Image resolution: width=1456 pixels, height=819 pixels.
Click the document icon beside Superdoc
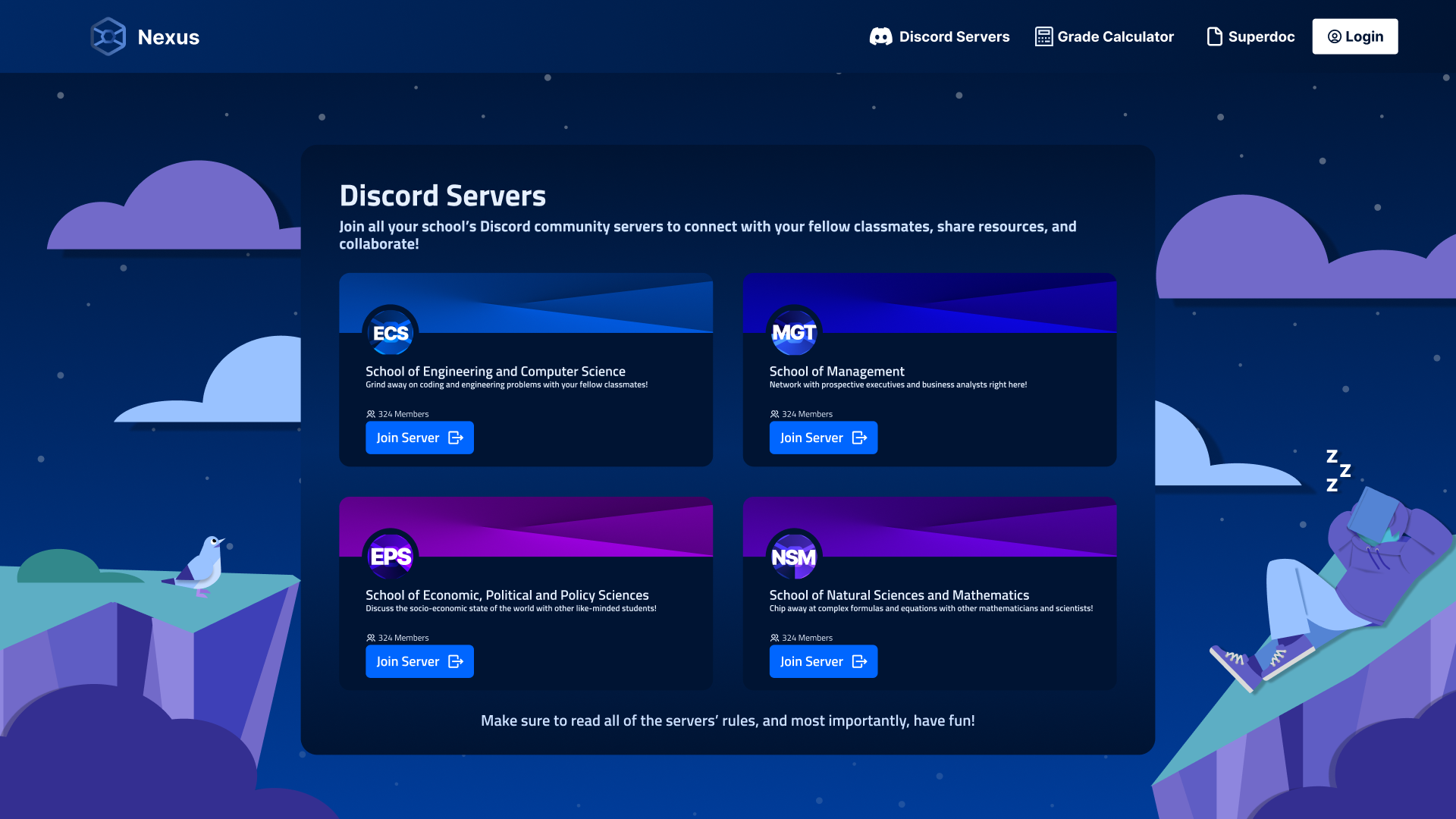pos(1214,36)
